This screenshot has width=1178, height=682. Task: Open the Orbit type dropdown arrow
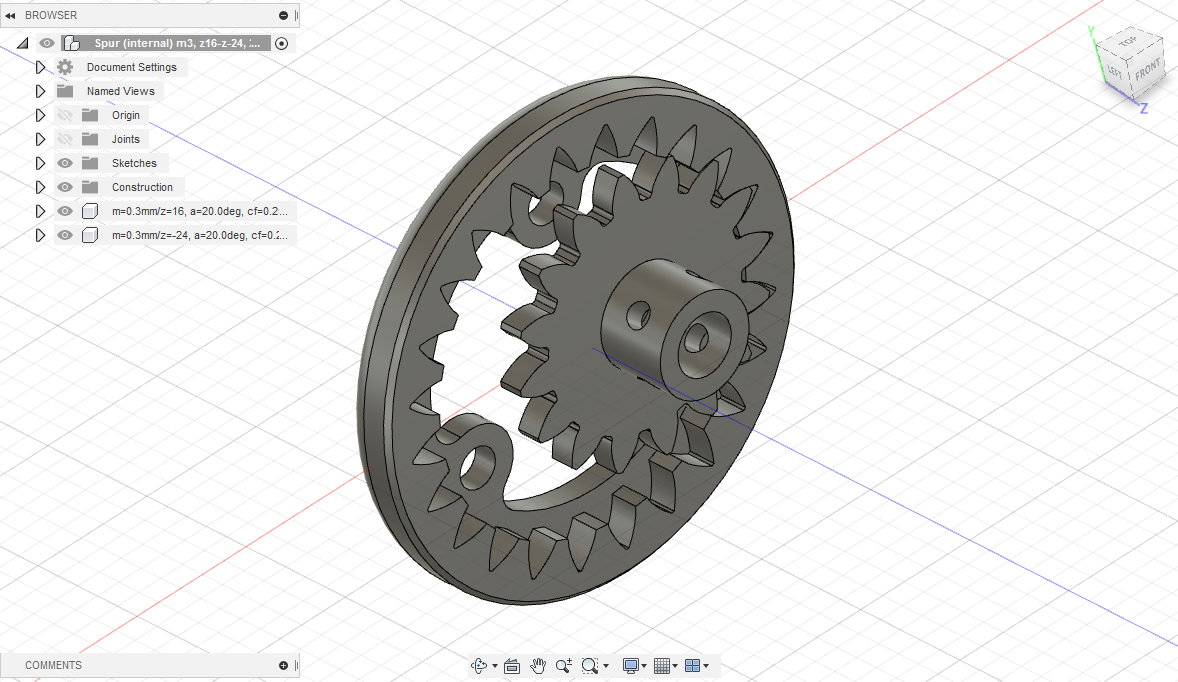coord(494,666)
